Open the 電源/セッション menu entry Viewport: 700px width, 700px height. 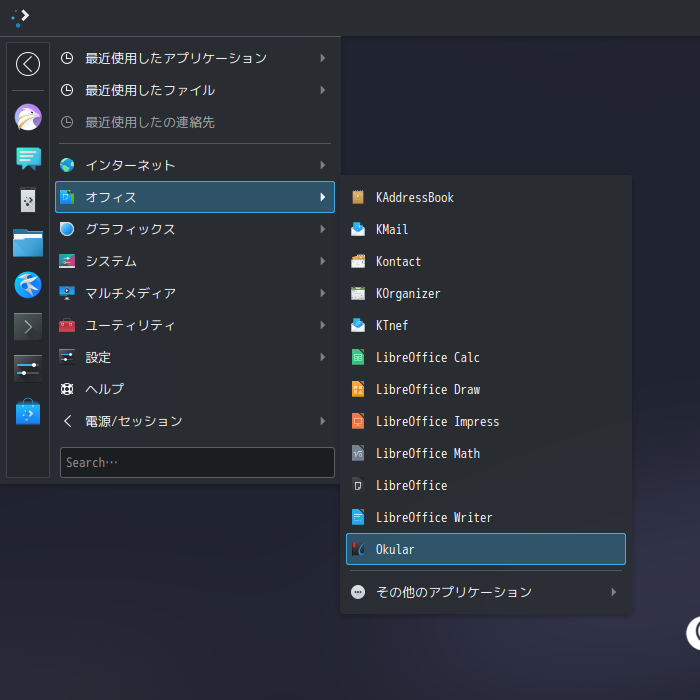(195, 421)
